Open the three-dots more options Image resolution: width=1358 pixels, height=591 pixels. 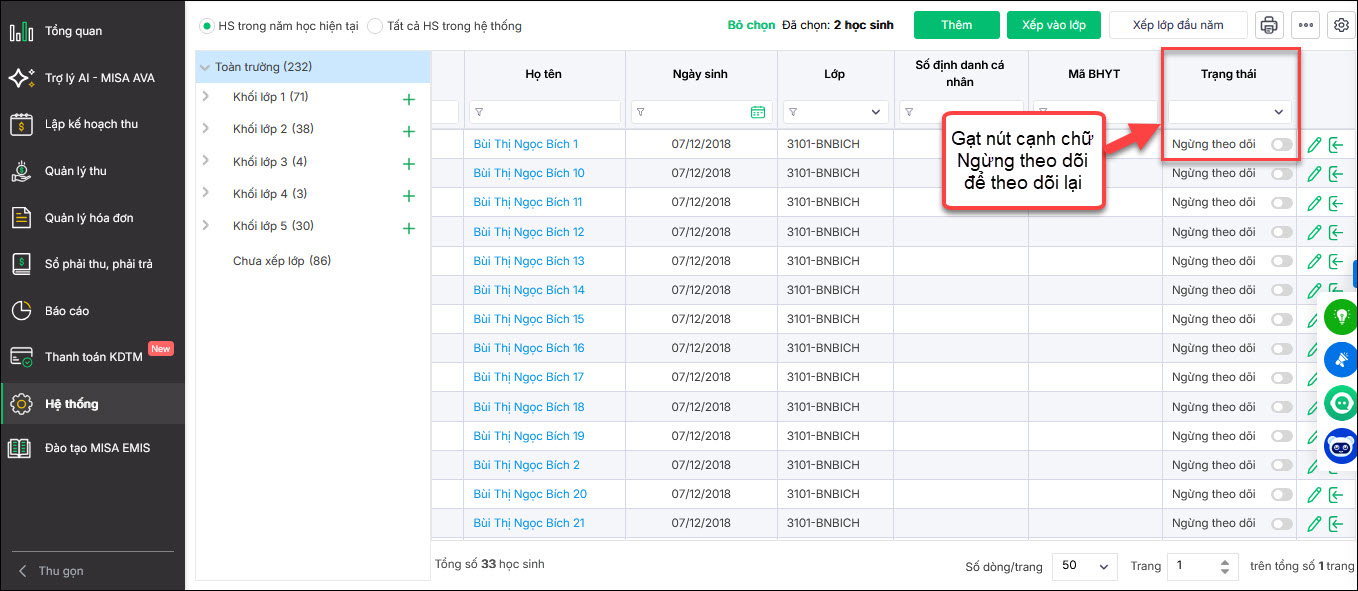tap(1305, 26)
